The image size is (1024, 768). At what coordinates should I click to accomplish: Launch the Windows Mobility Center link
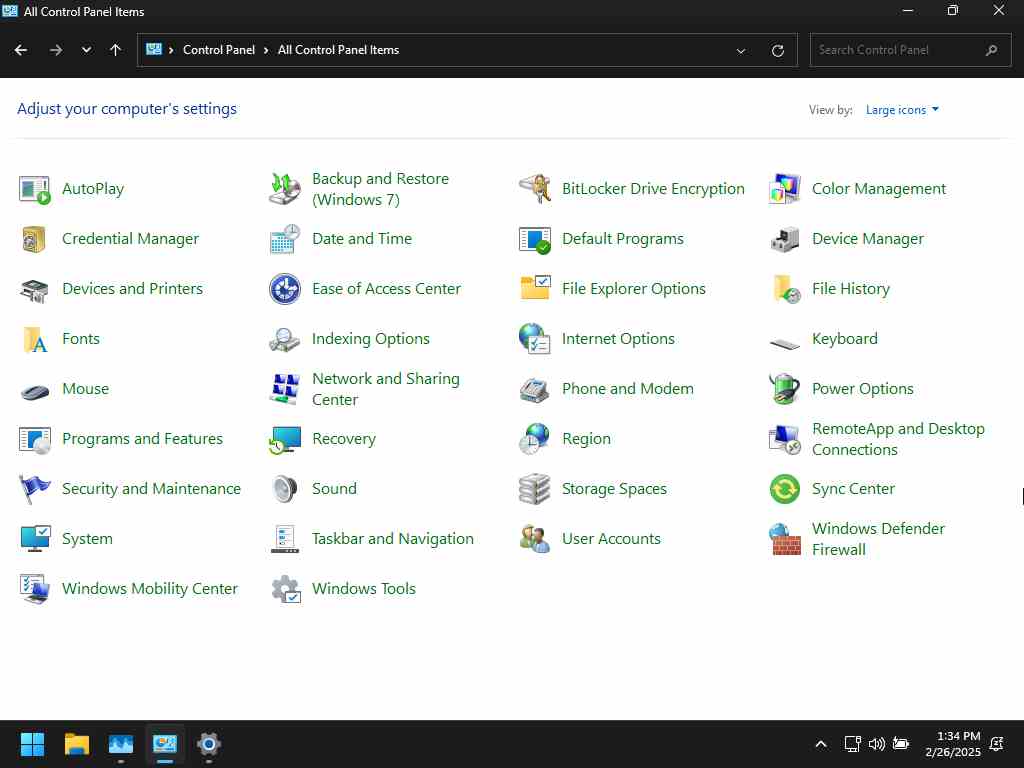click(x=150, y=589)
